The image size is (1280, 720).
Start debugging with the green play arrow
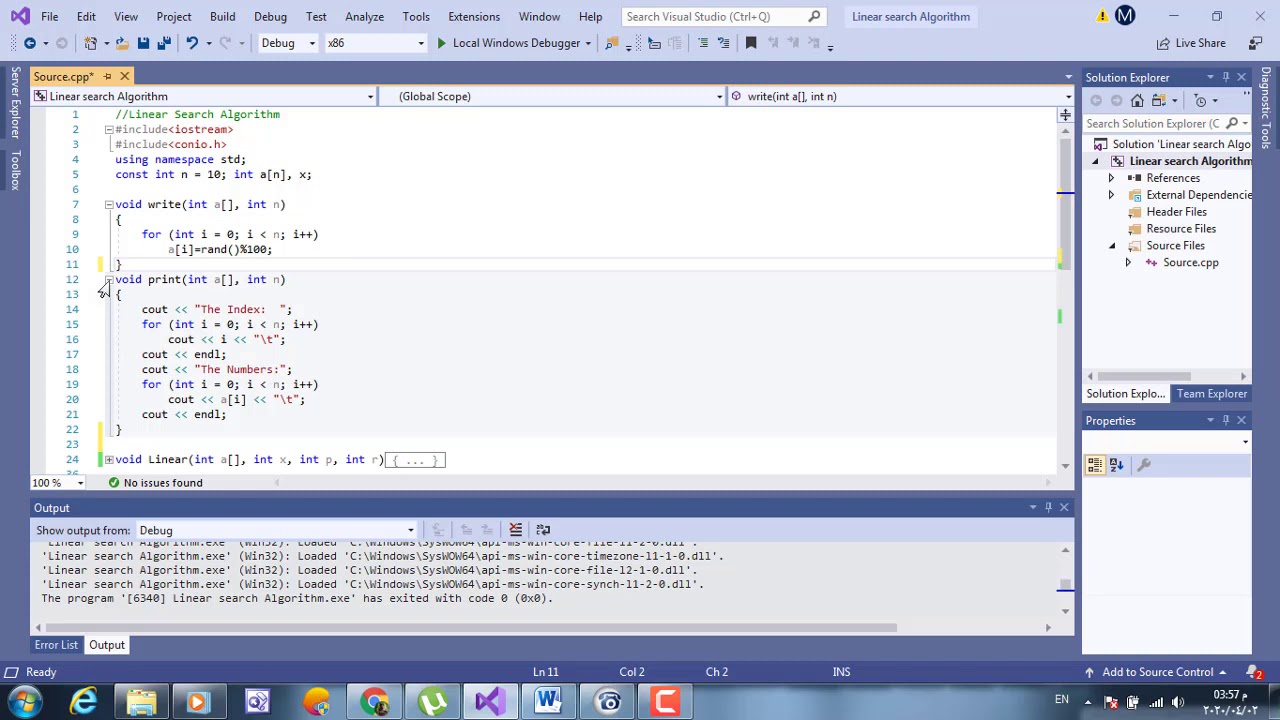coord(441,43)
